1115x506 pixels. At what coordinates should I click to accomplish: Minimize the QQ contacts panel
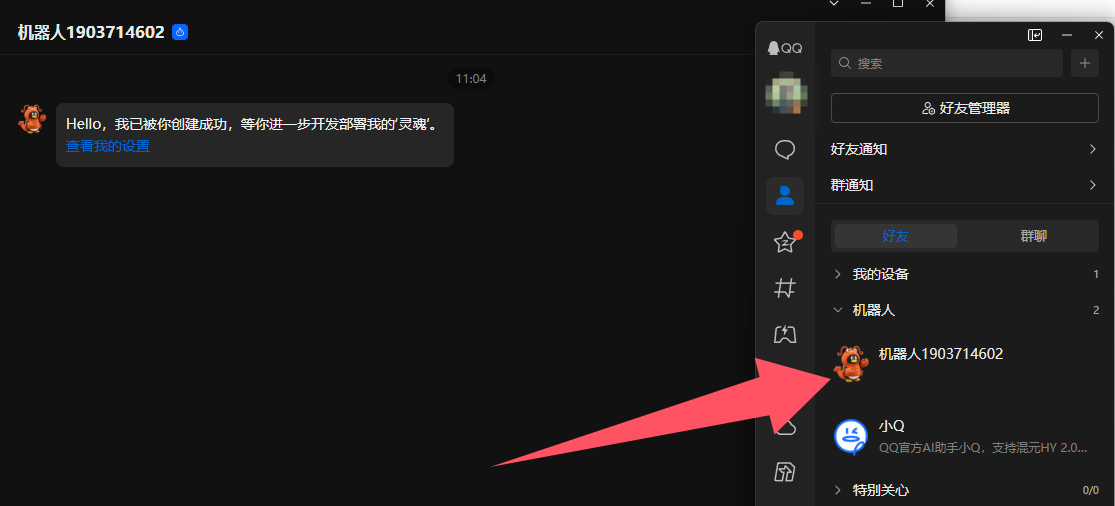tap(1067, 35)
